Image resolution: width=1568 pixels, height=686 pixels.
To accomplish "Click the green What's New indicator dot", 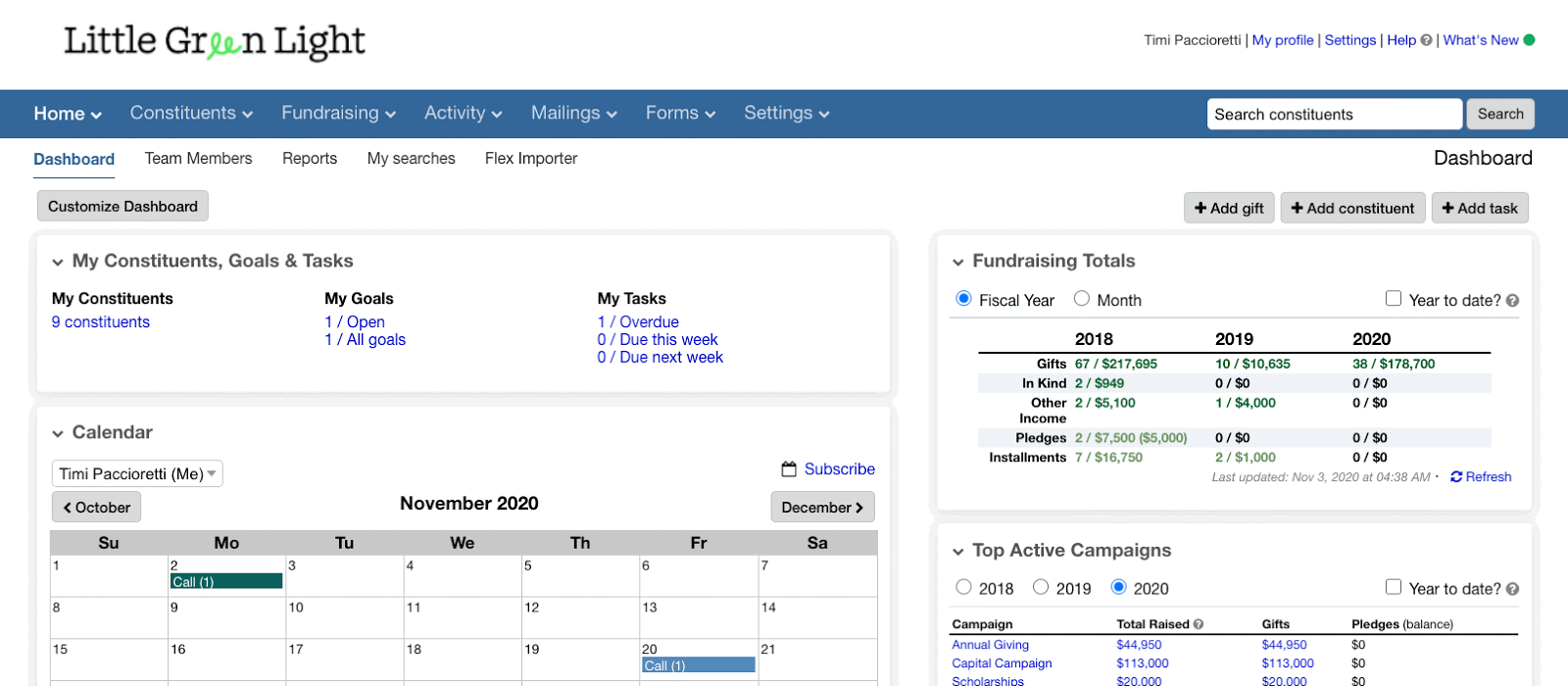I will (1529, 40).
